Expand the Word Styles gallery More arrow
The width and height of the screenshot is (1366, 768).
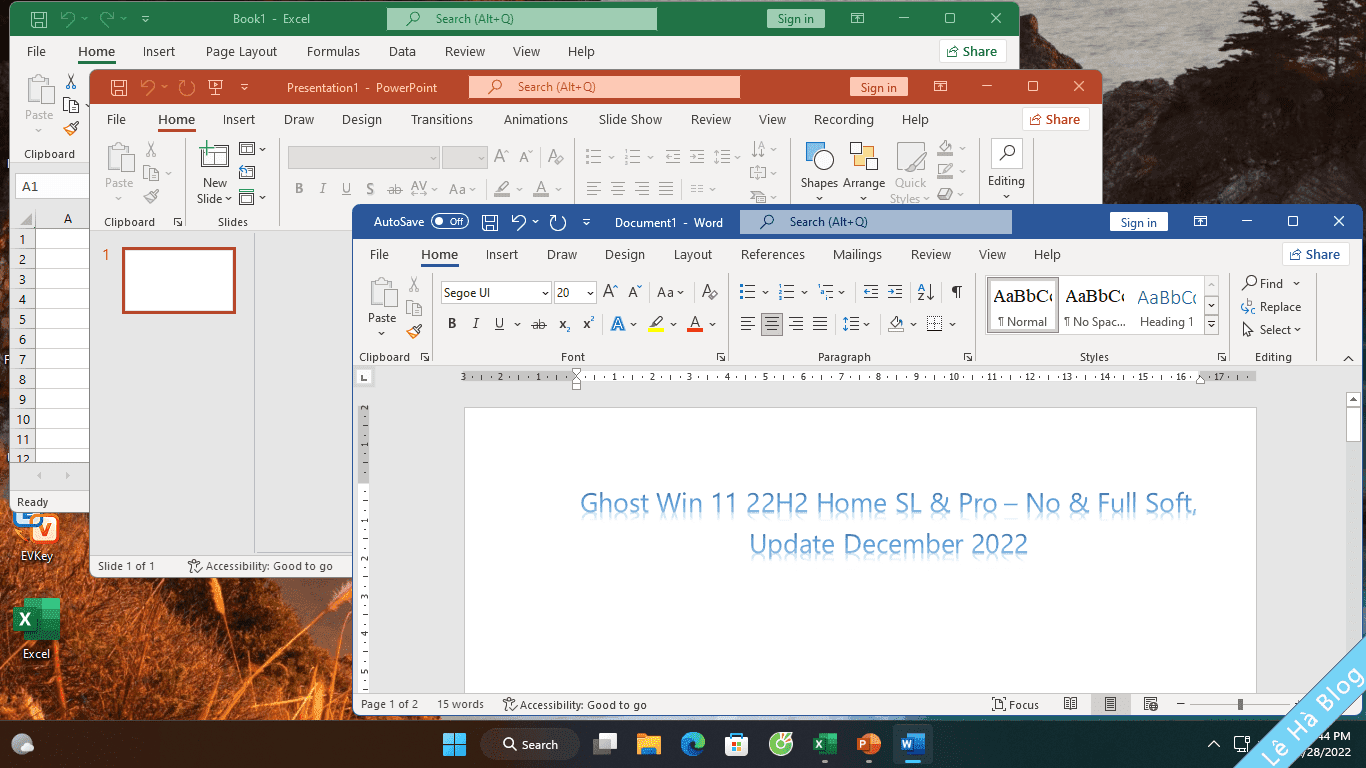coord(1212,325)
